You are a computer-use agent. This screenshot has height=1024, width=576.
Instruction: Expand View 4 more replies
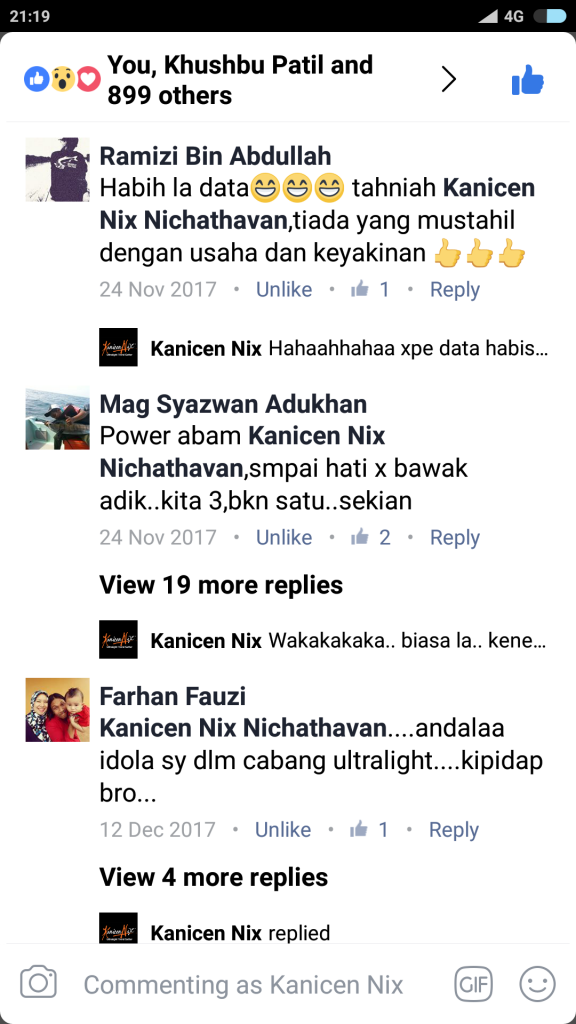214,876
